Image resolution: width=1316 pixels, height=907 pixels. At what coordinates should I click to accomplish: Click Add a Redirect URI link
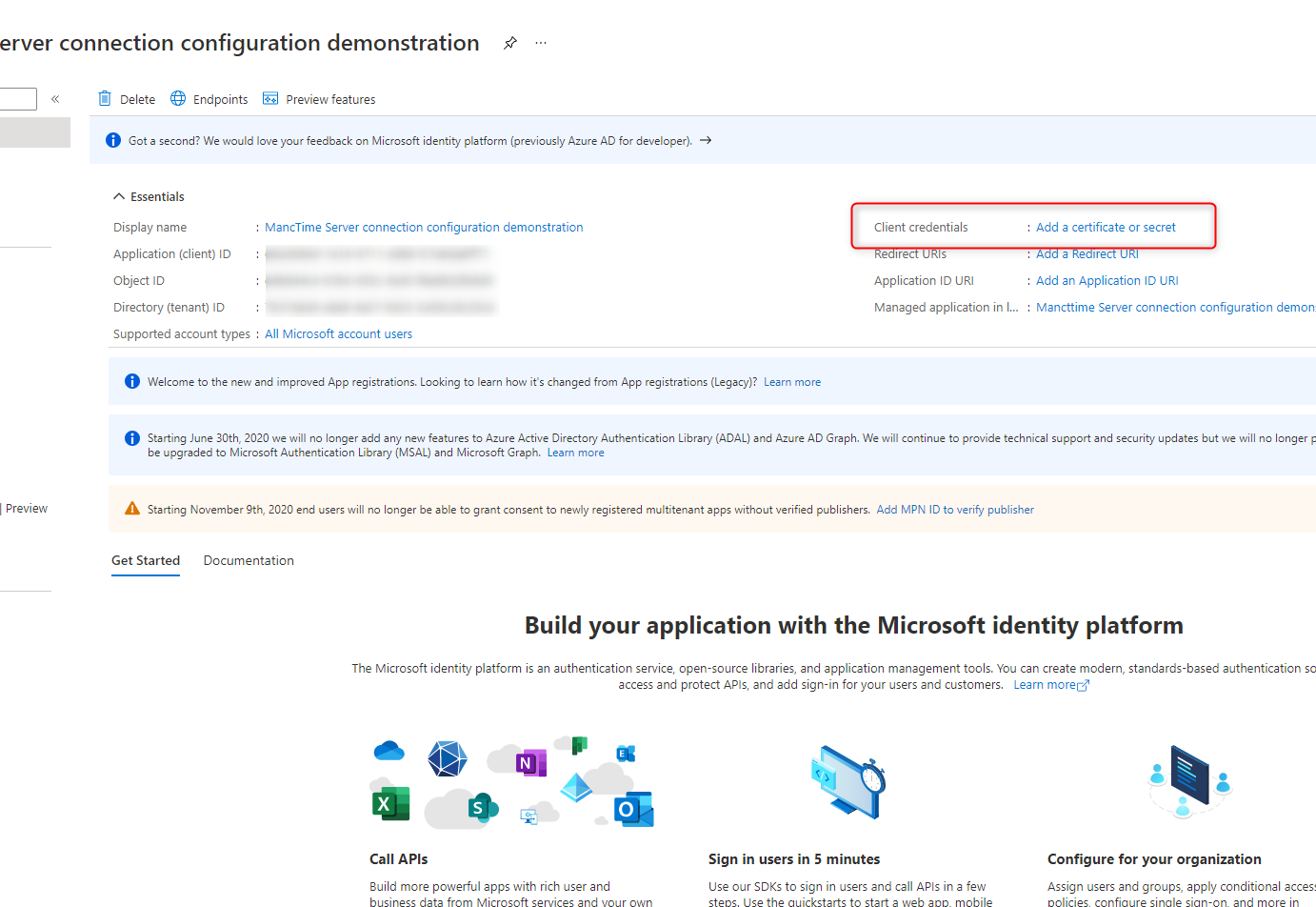pos(1087,253)
